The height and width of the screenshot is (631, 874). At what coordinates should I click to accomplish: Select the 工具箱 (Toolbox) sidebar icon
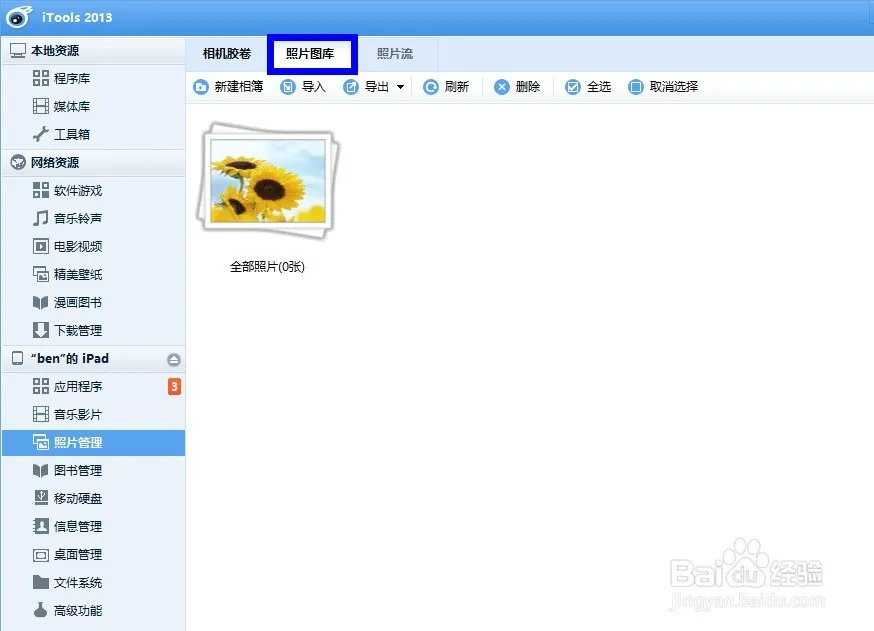pyautogui.click(x=40, y=134)
